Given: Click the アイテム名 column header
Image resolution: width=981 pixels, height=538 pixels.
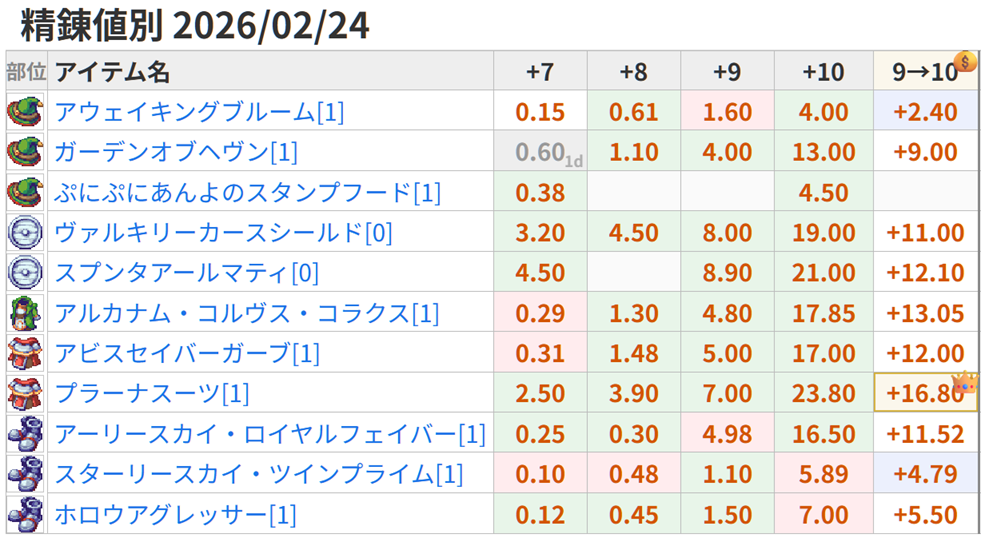Looking at the screenshot, I should 112,72.
